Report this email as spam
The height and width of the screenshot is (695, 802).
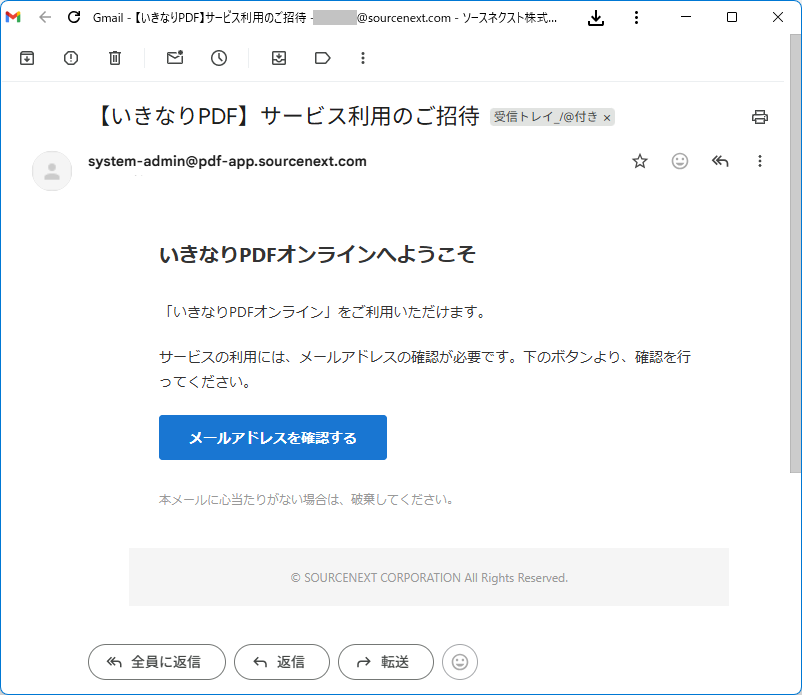tap(71, 58)
